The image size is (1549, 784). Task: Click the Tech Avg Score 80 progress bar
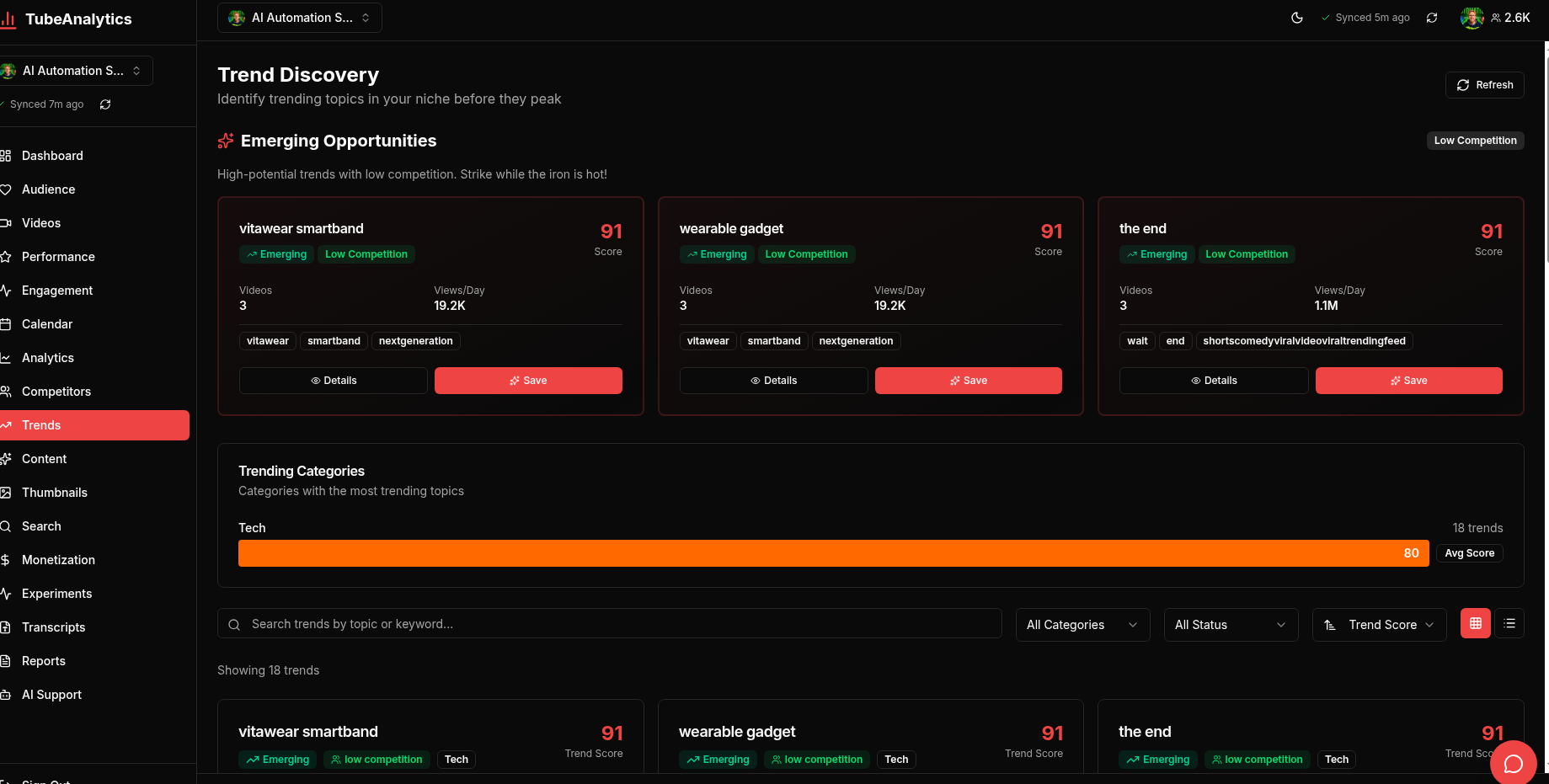pyautogui.click(x=833, y=553)
